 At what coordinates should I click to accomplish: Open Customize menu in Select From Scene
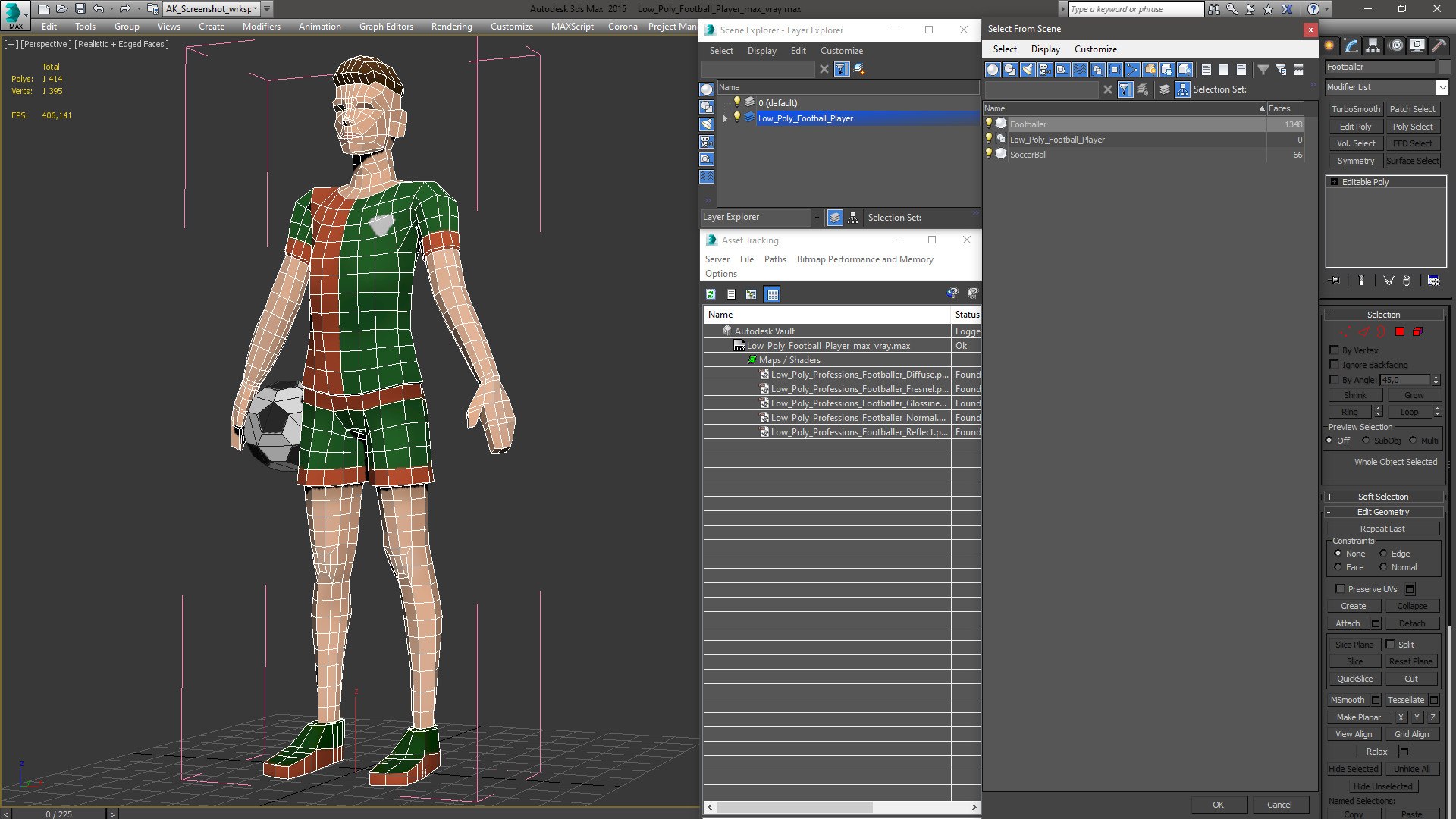pos(1096,49)
